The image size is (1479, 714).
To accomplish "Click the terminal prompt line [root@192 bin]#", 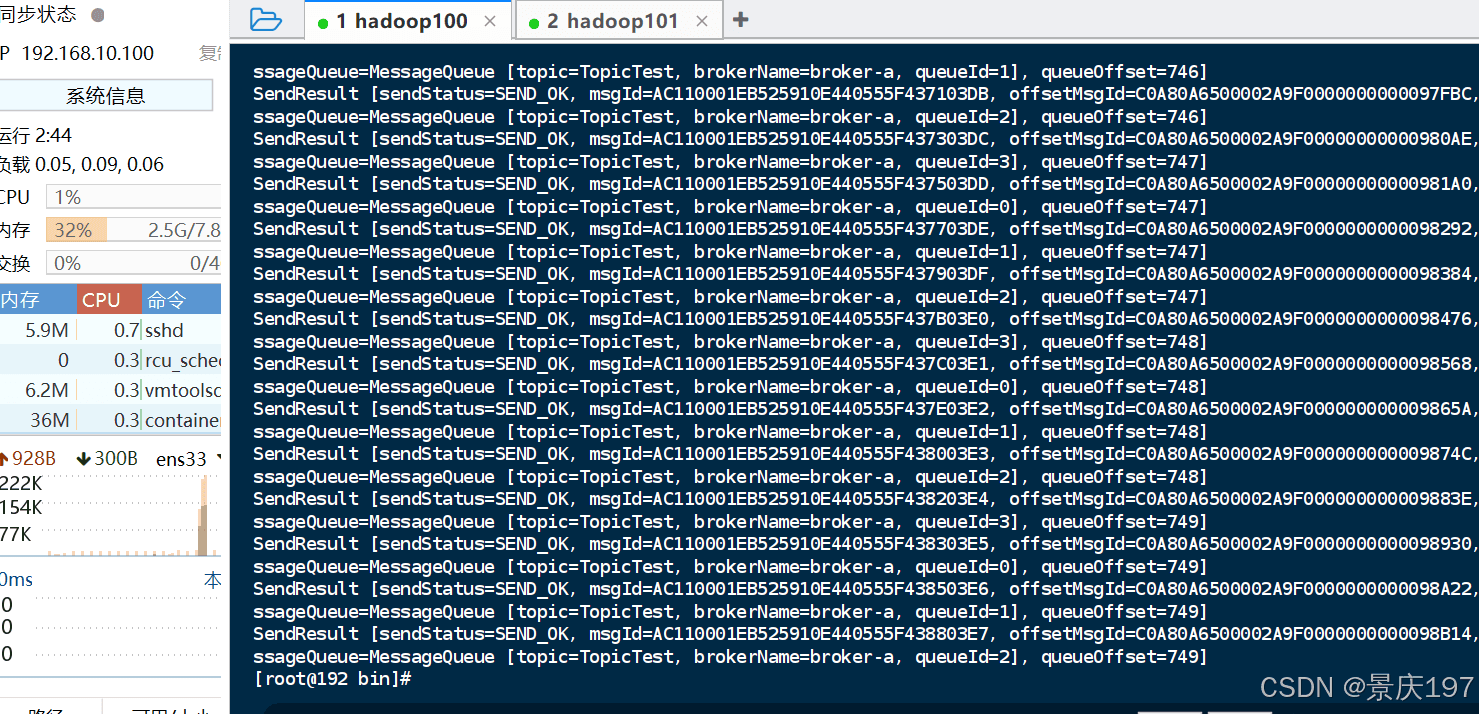I will (333, 679).
